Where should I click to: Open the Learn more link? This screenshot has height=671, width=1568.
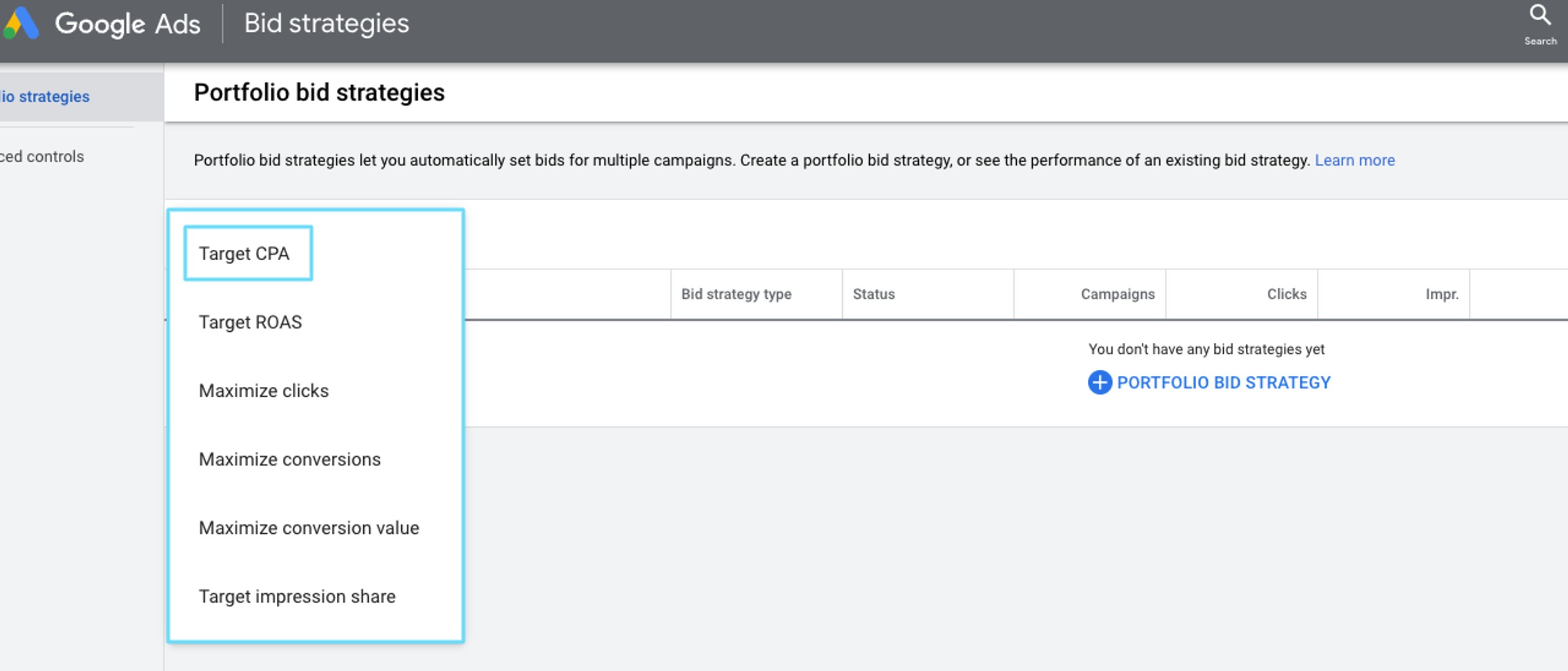pyautogui.click(x=1354, y=160)
